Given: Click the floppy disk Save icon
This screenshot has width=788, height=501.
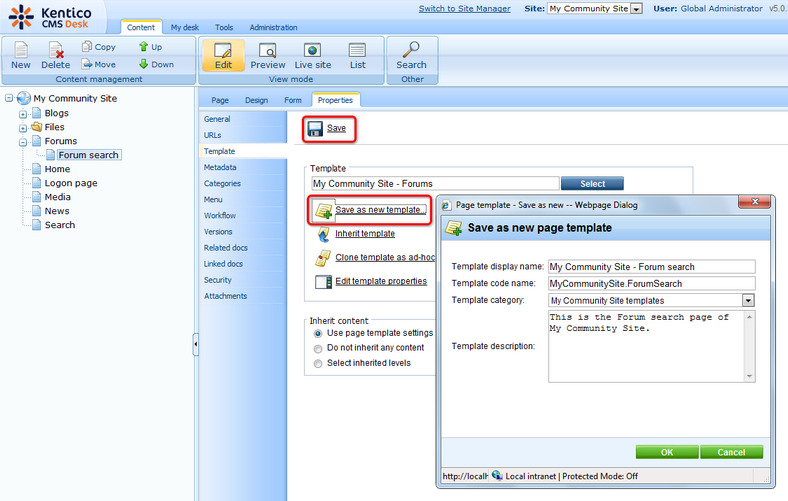Looking at the screenshot, I should pos(315,129).
